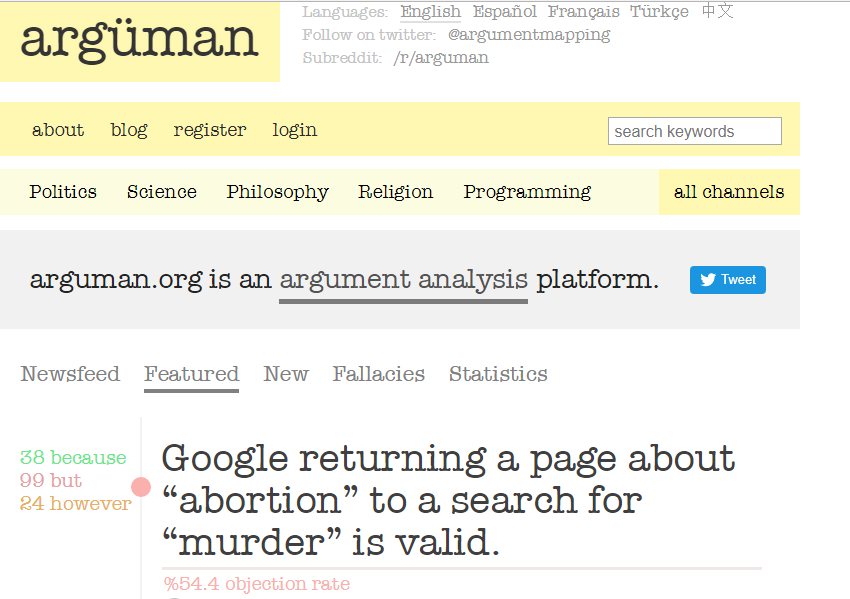
Task: Open the Politics channel
Action: pos(63,192)
